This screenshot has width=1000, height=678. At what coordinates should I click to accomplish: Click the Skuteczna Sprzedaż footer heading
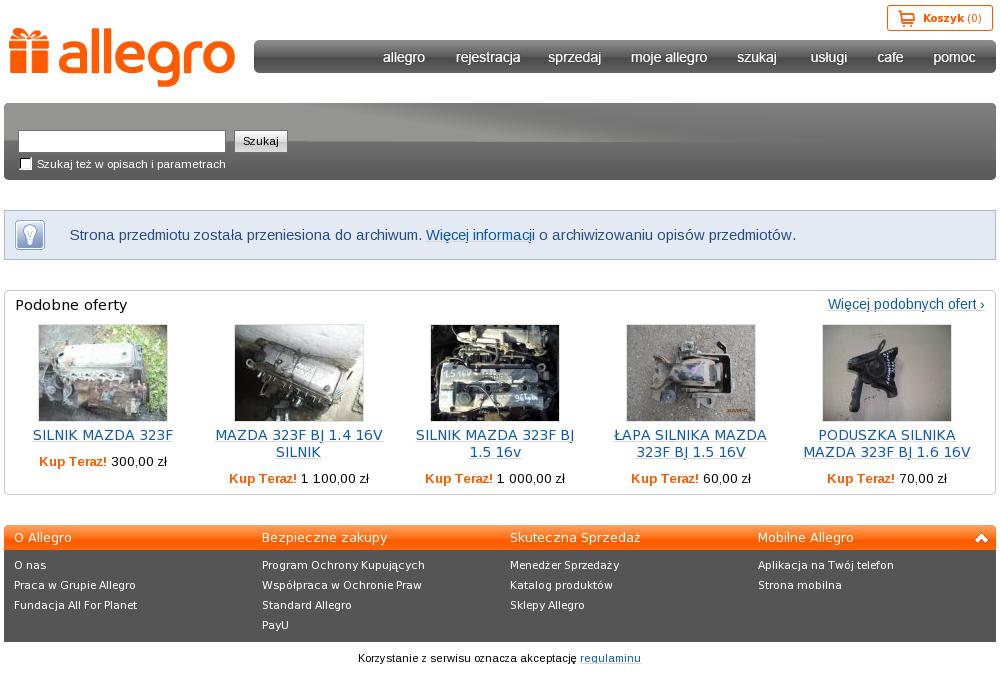click(x=575, y=538)
